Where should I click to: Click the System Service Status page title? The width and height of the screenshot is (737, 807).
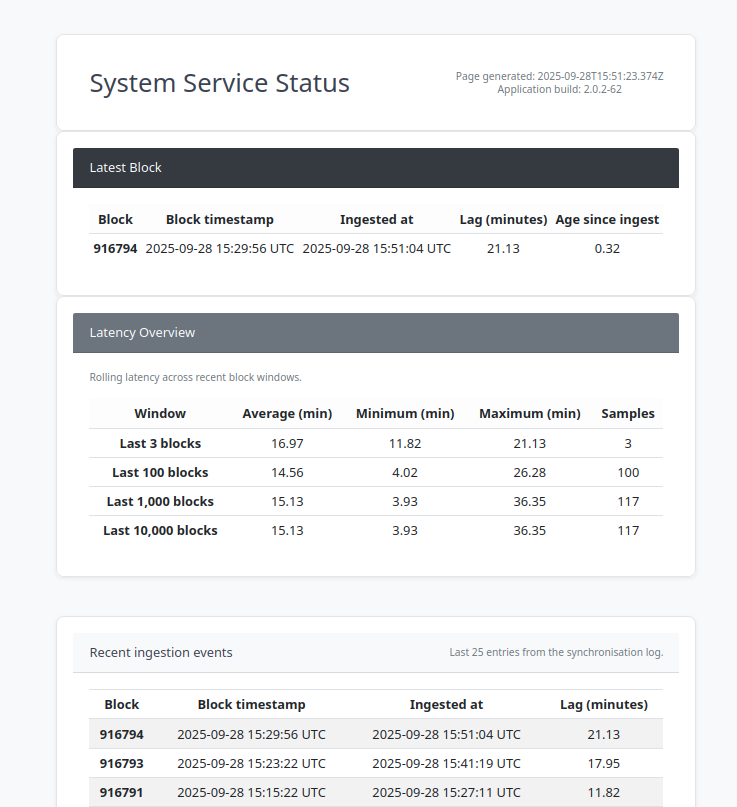[x=219, y=83]
